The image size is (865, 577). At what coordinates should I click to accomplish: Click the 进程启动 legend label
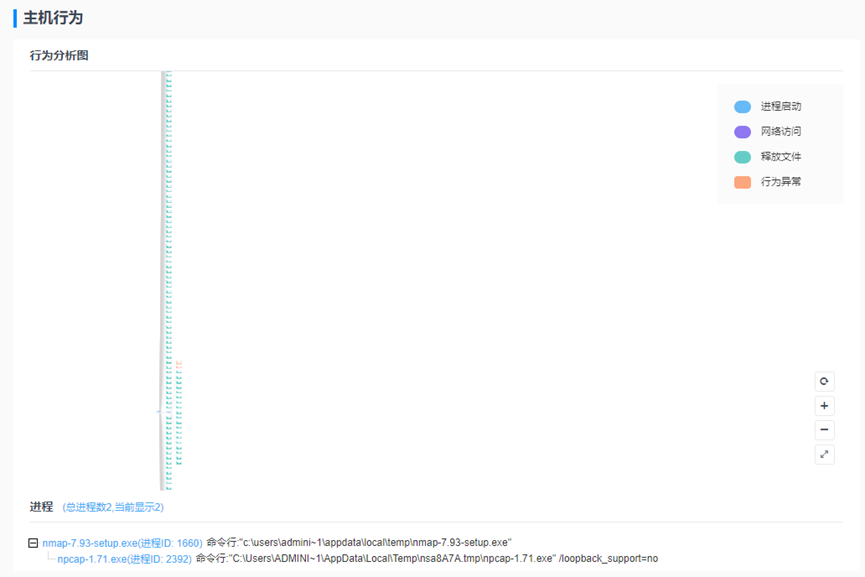(781, 106)
